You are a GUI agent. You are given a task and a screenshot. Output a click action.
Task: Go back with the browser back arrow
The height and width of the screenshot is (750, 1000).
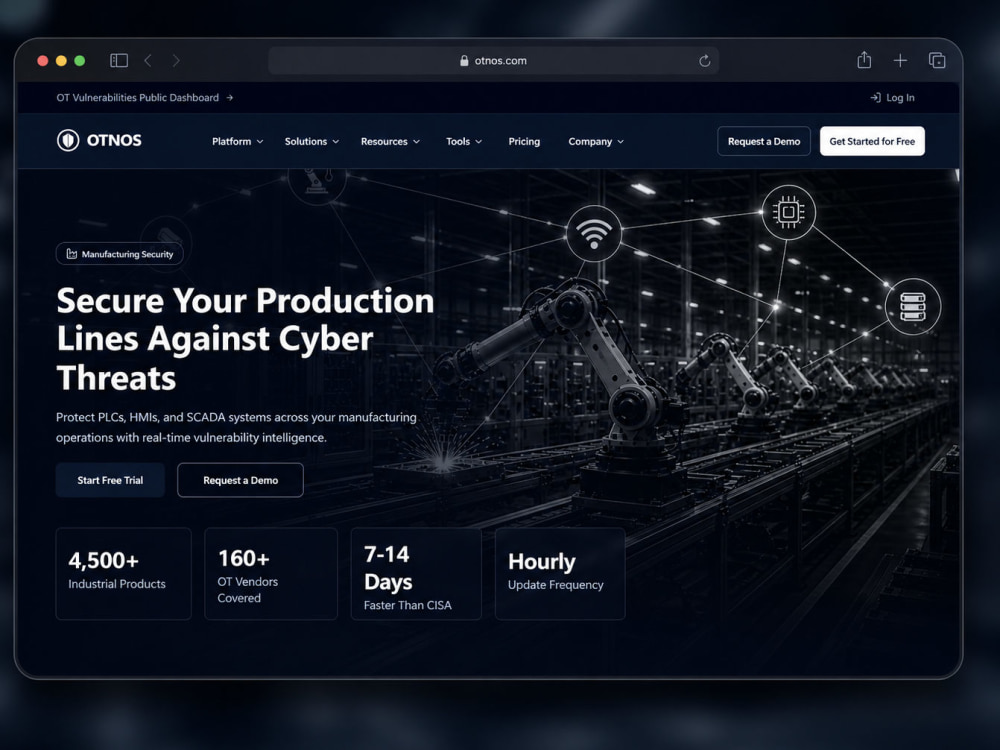148,61
